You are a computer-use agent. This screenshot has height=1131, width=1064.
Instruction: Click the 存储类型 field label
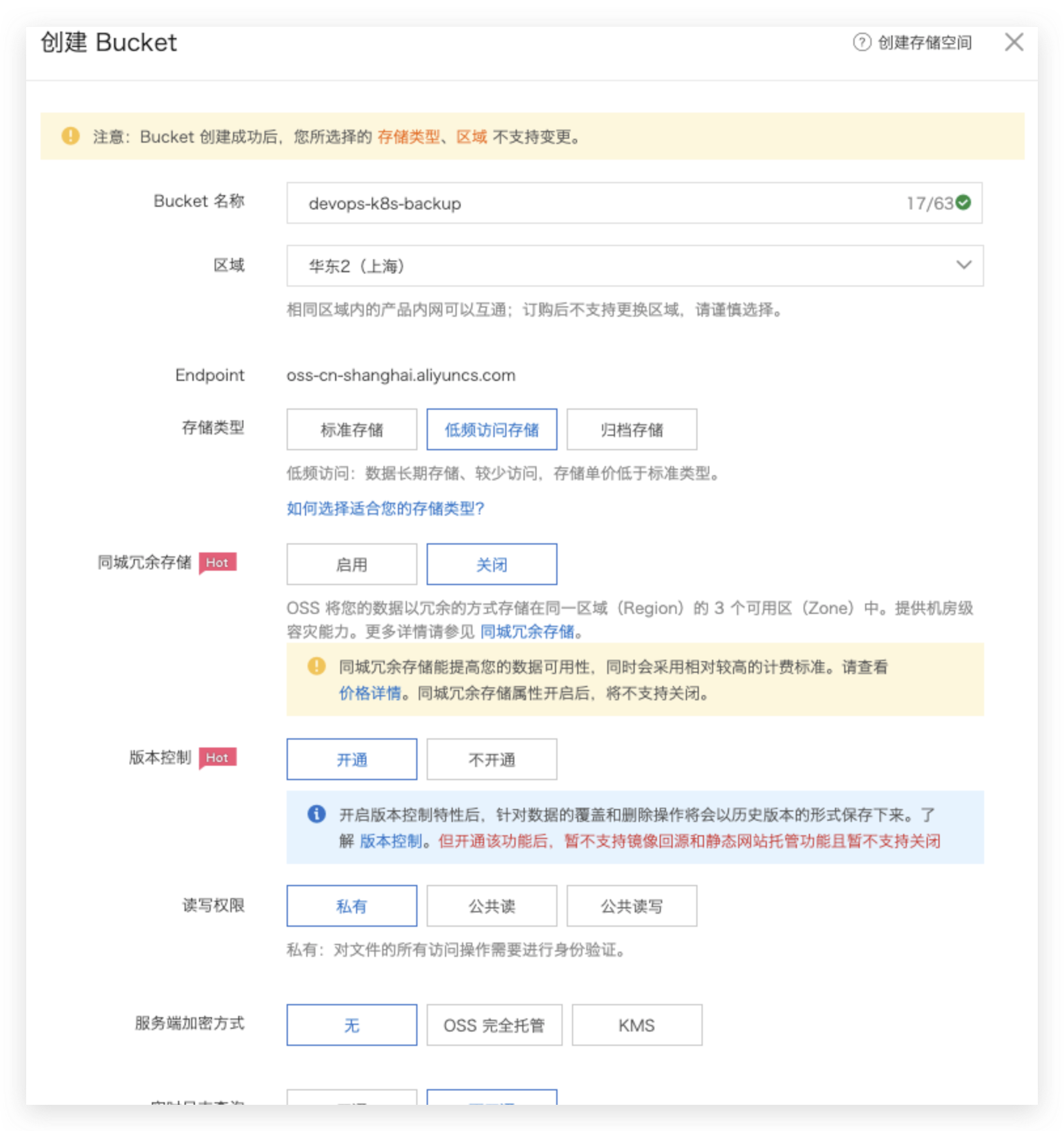(x=213, y=427)
